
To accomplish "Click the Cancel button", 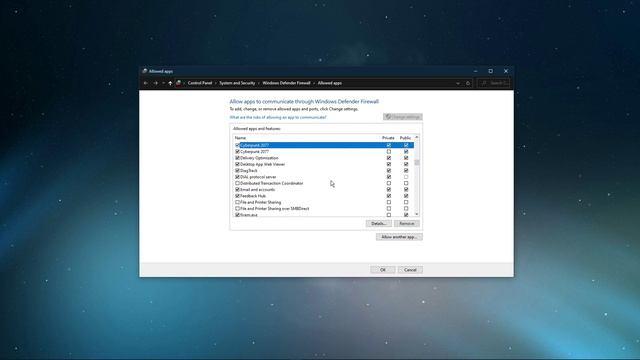I will coord(410,270).
